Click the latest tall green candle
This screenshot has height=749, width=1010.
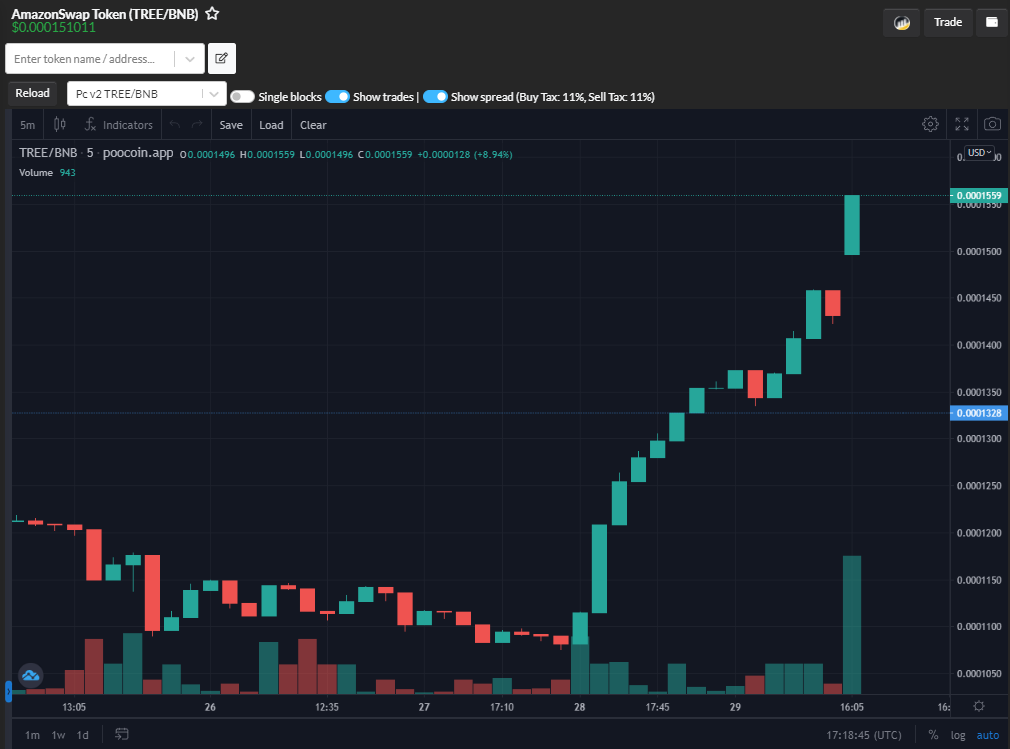[x=852, y=225]
